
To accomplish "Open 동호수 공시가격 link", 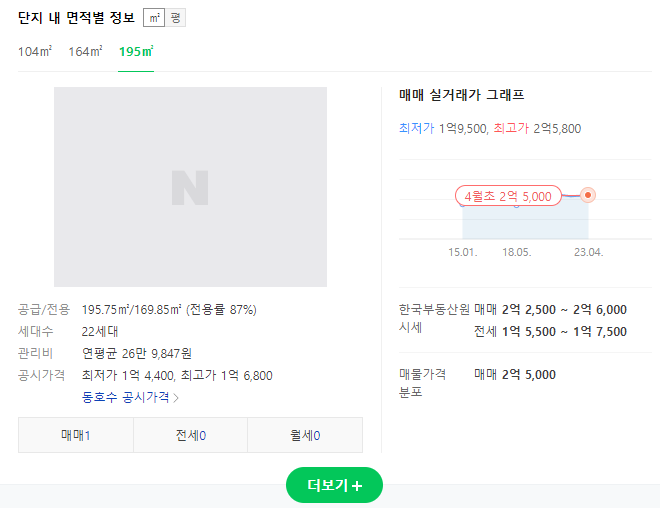I will coord(126,397).
